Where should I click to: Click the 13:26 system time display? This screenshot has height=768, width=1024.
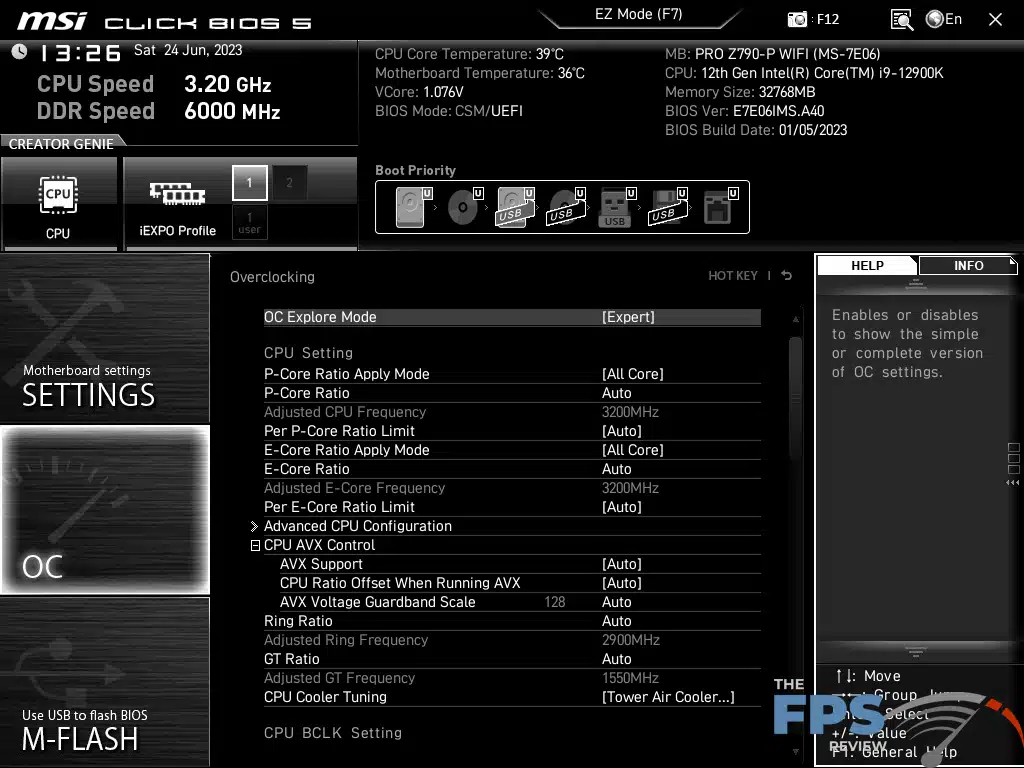pyautogui.click(x=80, y=53)
